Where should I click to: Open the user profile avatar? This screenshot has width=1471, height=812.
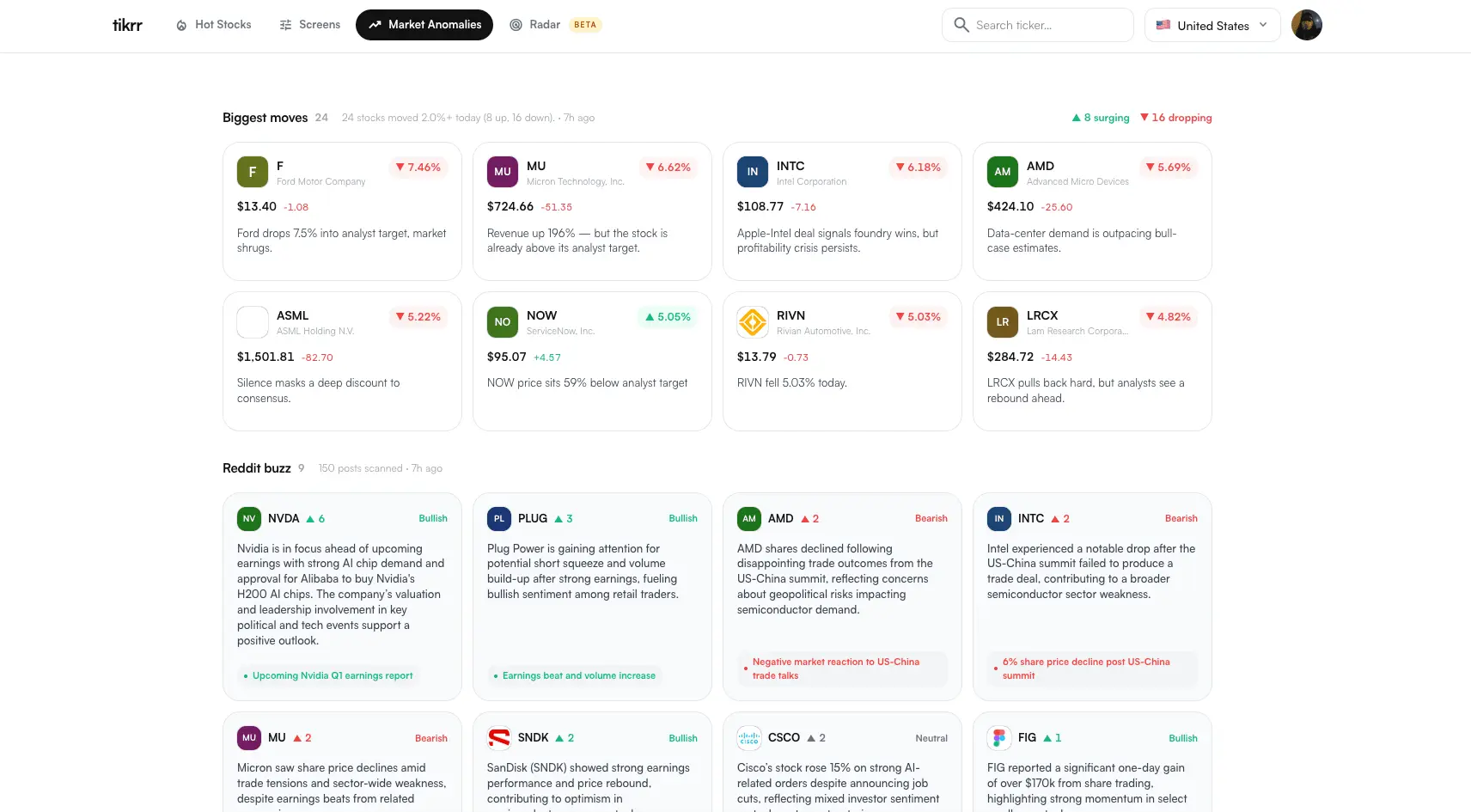1307,25
